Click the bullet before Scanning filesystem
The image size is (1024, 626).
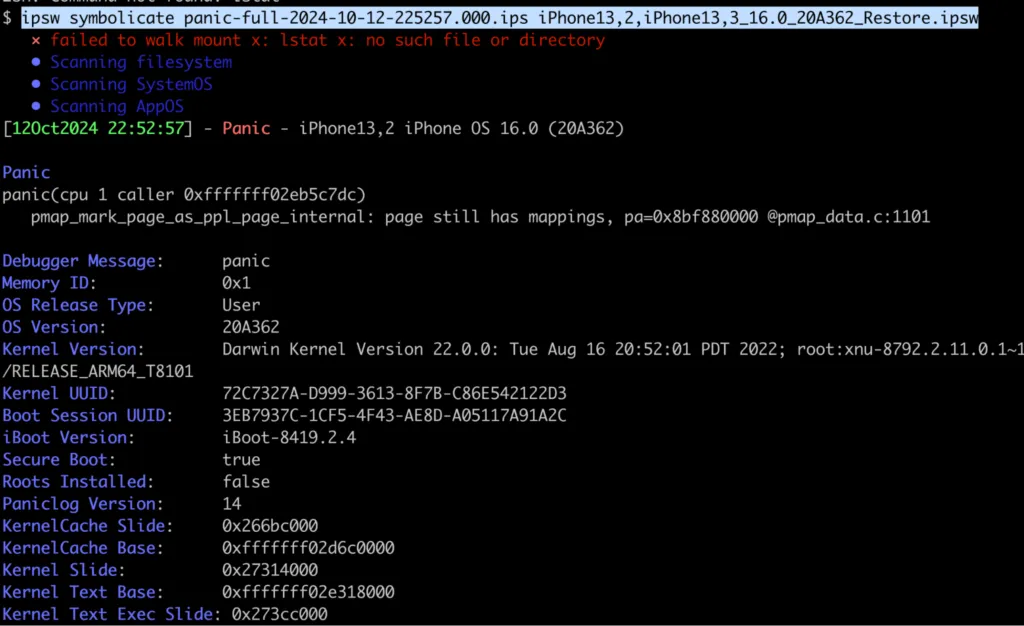click(x=36, y=62)
